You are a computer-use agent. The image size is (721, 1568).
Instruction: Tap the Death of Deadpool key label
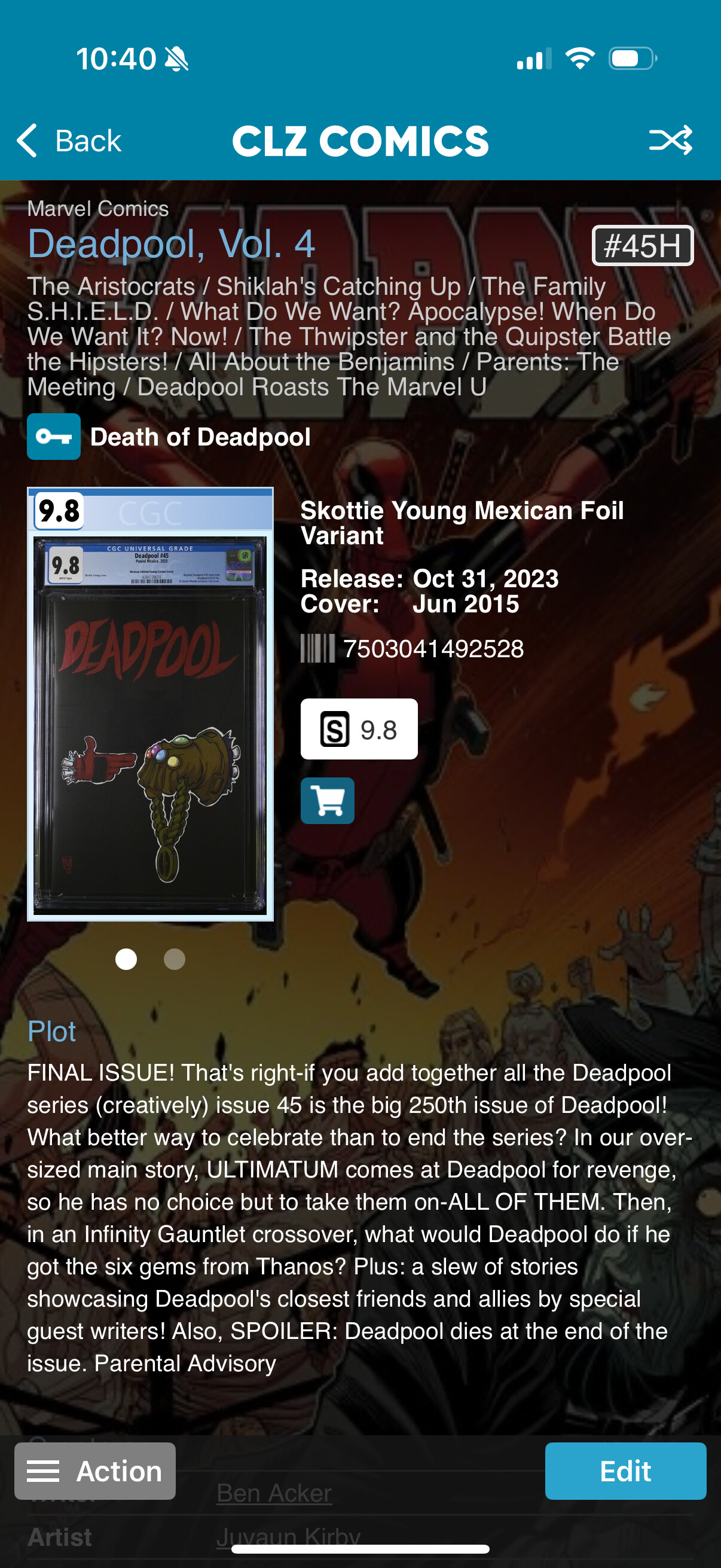(200, 437)
